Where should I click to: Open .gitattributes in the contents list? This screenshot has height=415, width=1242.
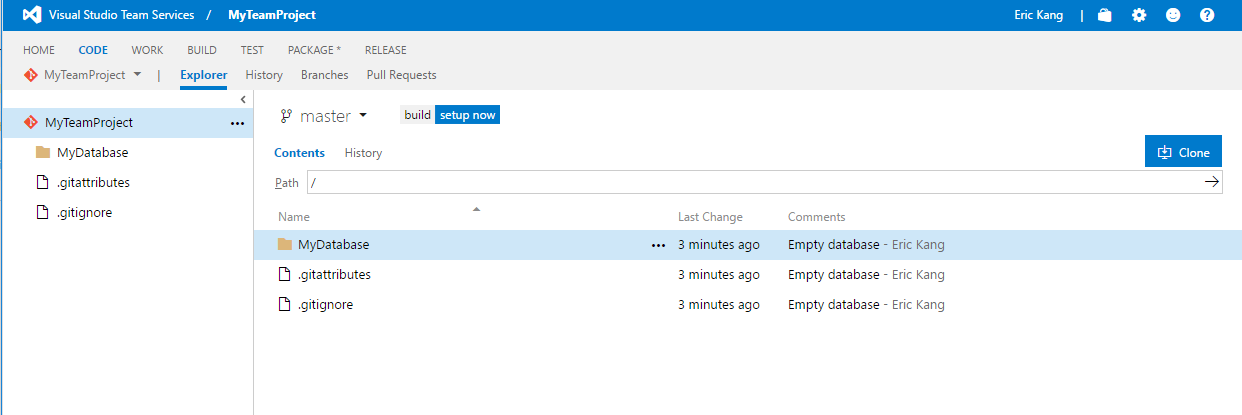click(335, 275)
